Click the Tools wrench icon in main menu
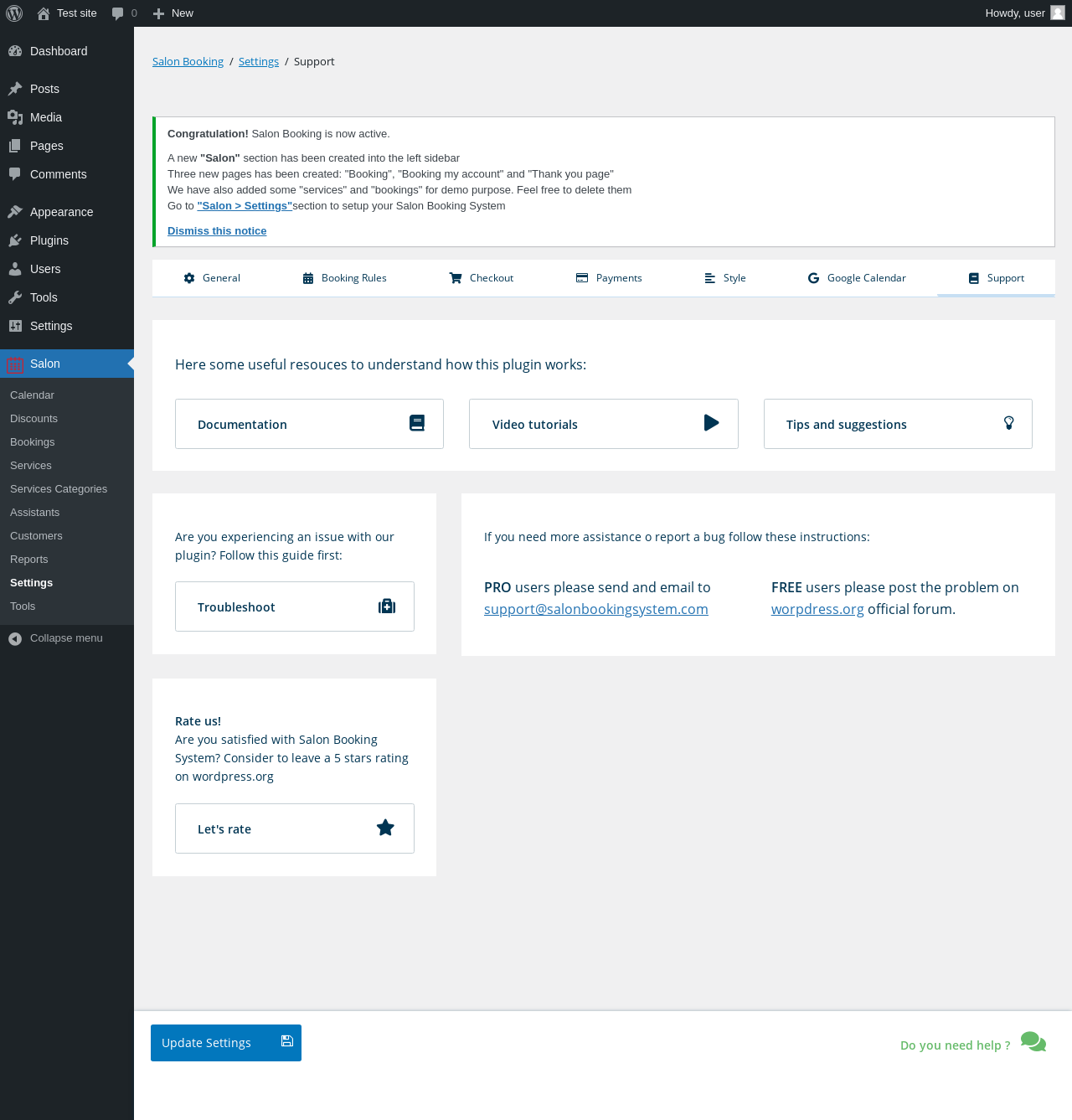Image resolution: width=1072 pixels, height=1120 pixels. tap(15, 297)
